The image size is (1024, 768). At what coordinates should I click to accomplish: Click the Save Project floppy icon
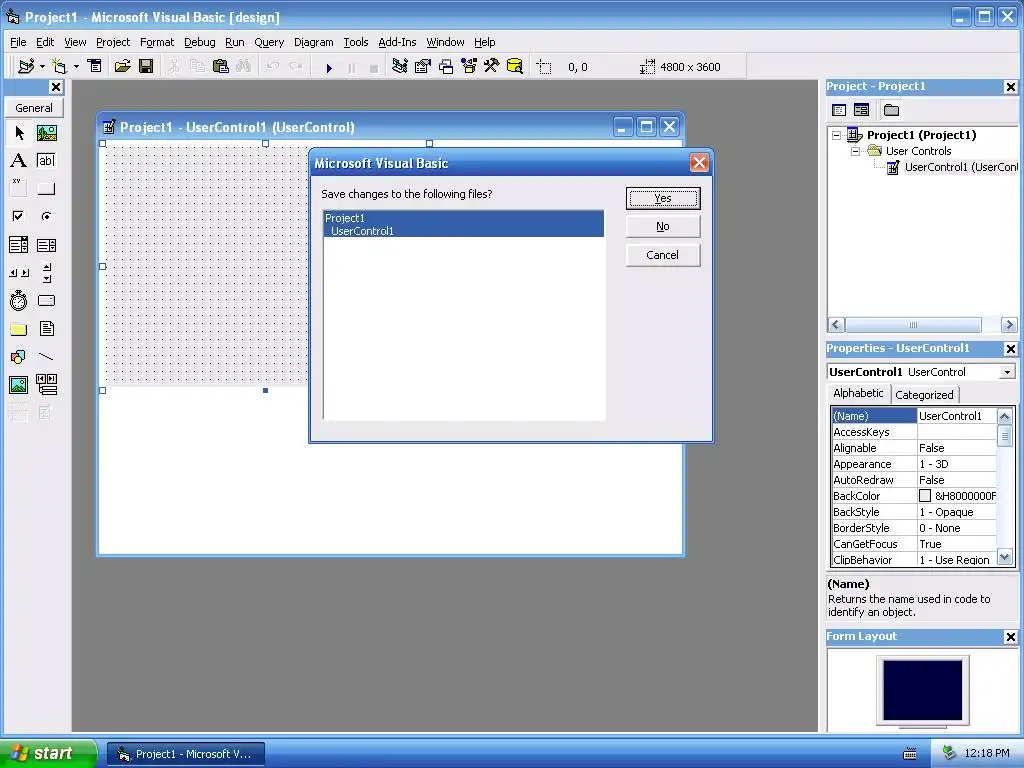(146, 67)
